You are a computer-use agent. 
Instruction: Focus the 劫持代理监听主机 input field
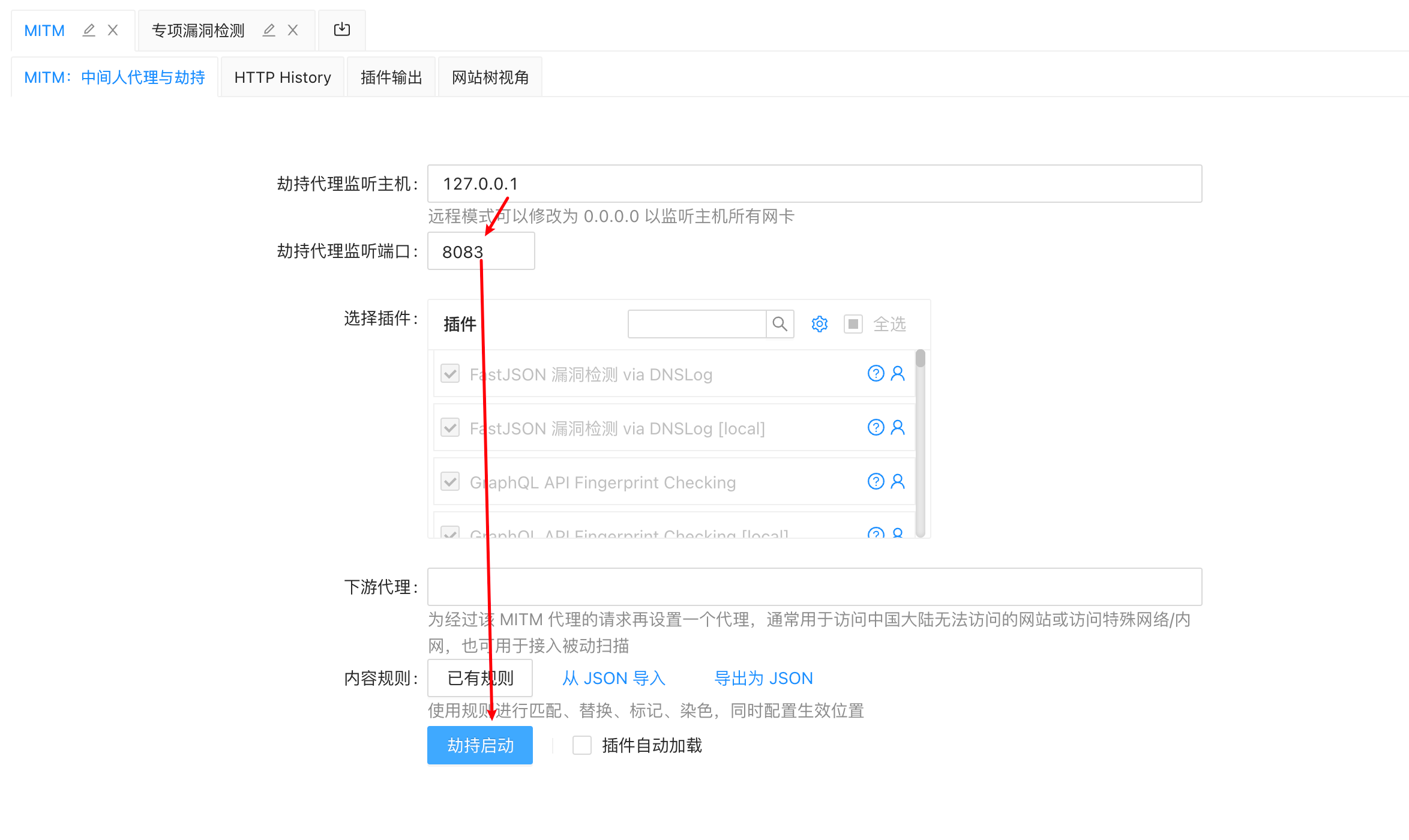[x=814, y=184]
